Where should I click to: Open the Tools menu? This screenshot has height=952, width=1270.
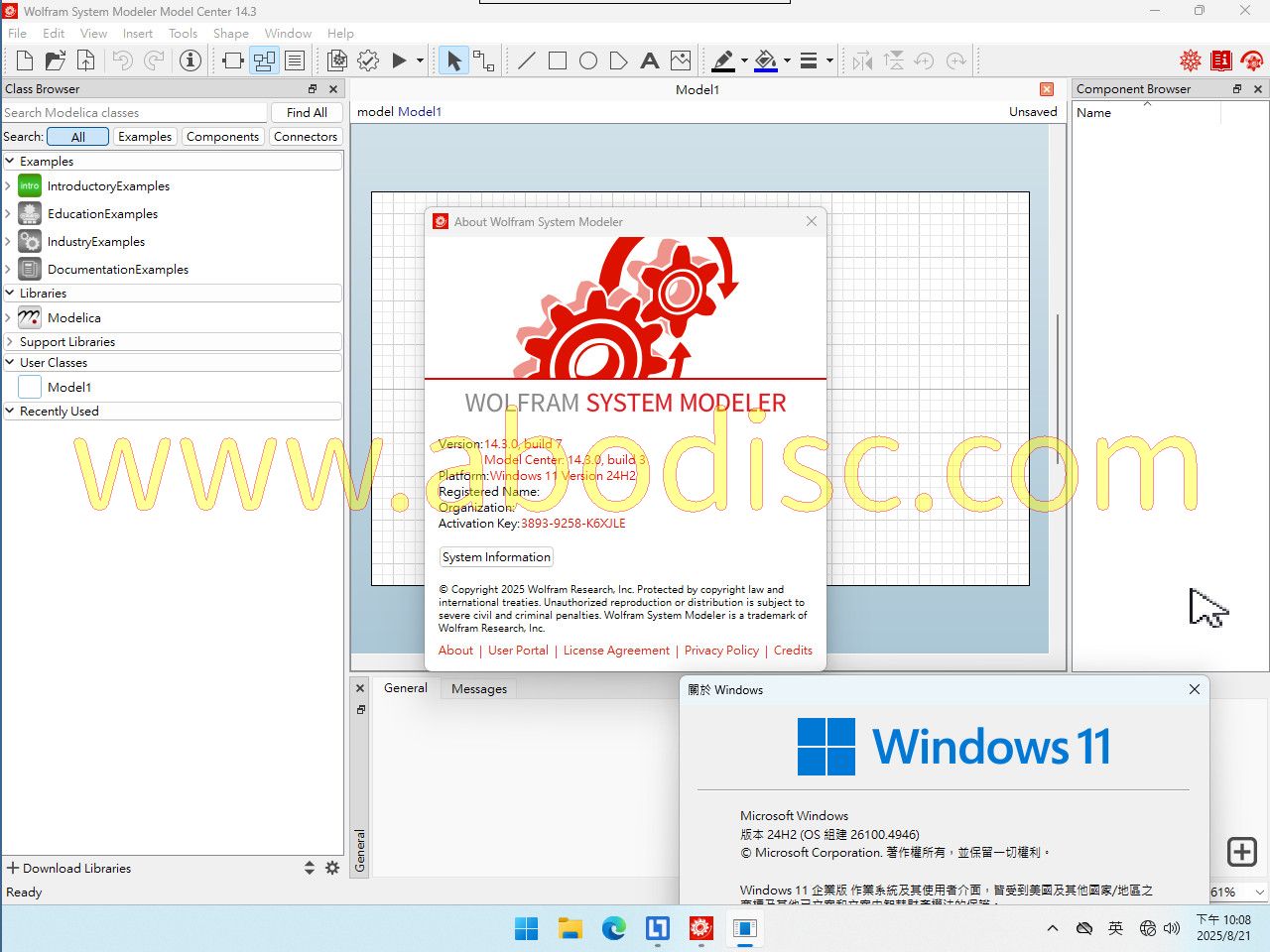pos(183,33)
